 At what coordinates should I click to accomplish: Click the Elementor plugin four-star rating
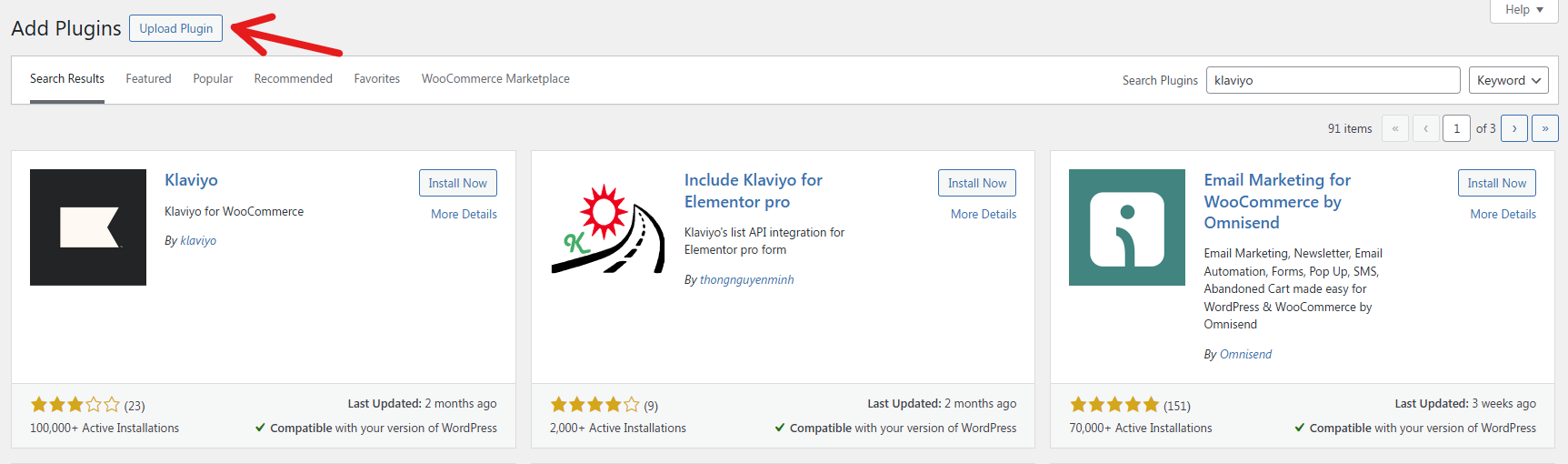tap(594, 405)
